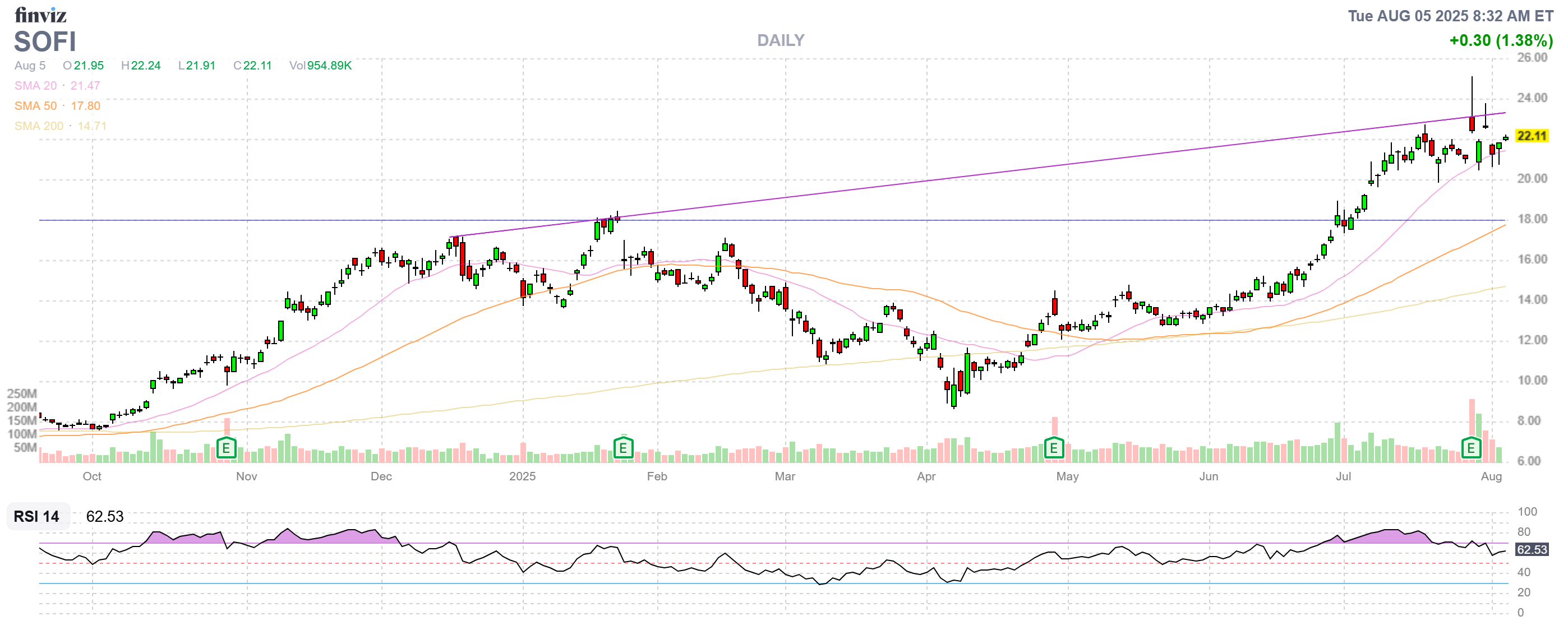
Task: Click the yellow 22.11 current price tag
Action: pyautogui.click(x=1532, y=136)
